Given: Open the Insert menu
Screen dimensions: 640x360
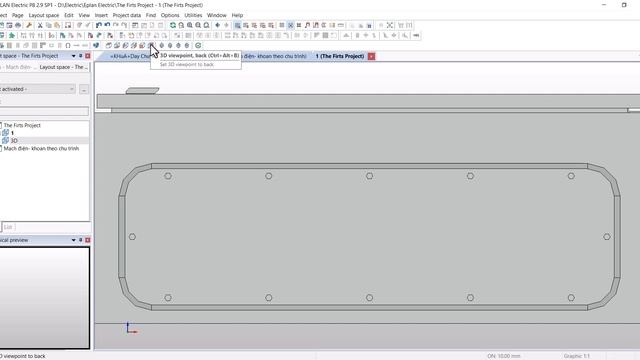Looking at the screenshot, I should tap(101, 15).
